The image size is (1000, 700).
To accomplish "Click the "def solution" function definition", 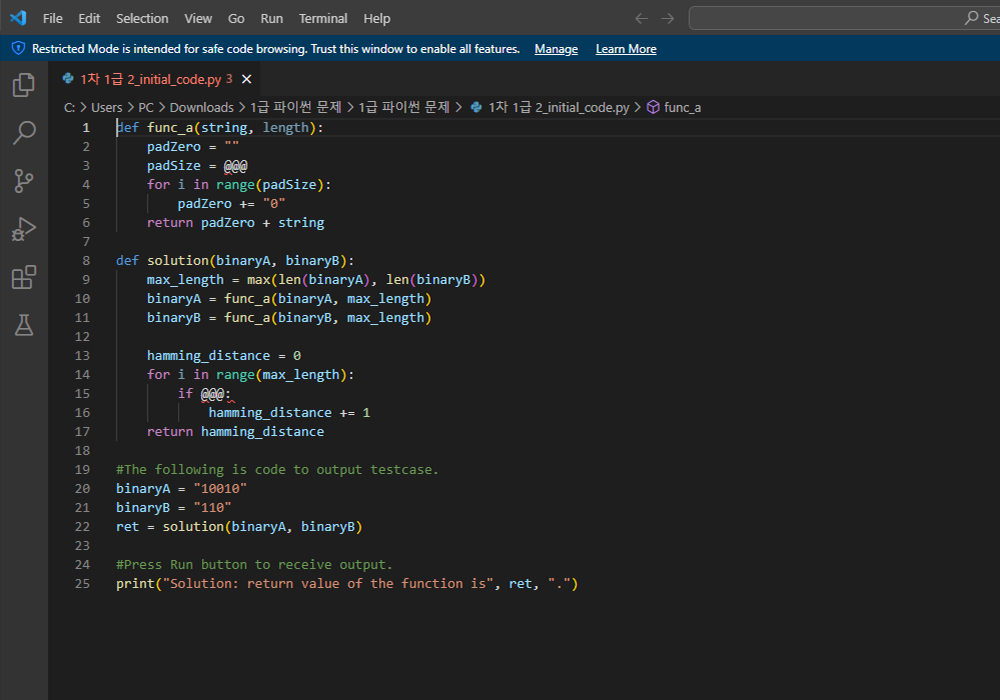I will (x=235, y=261).
